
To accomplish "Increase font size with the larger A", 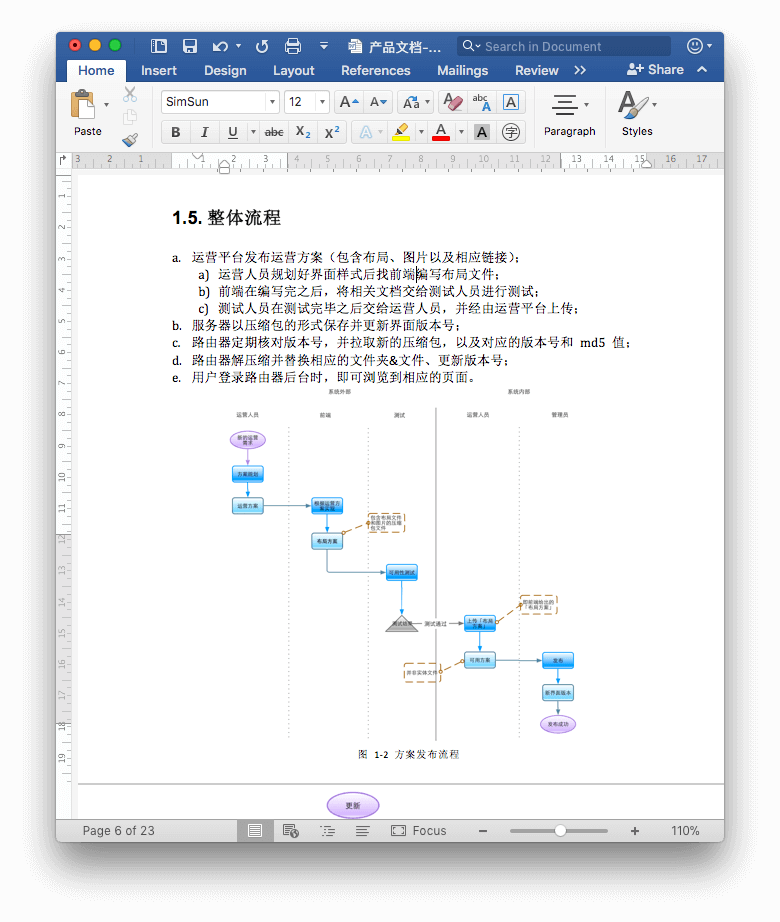I will tap(348, 102).
